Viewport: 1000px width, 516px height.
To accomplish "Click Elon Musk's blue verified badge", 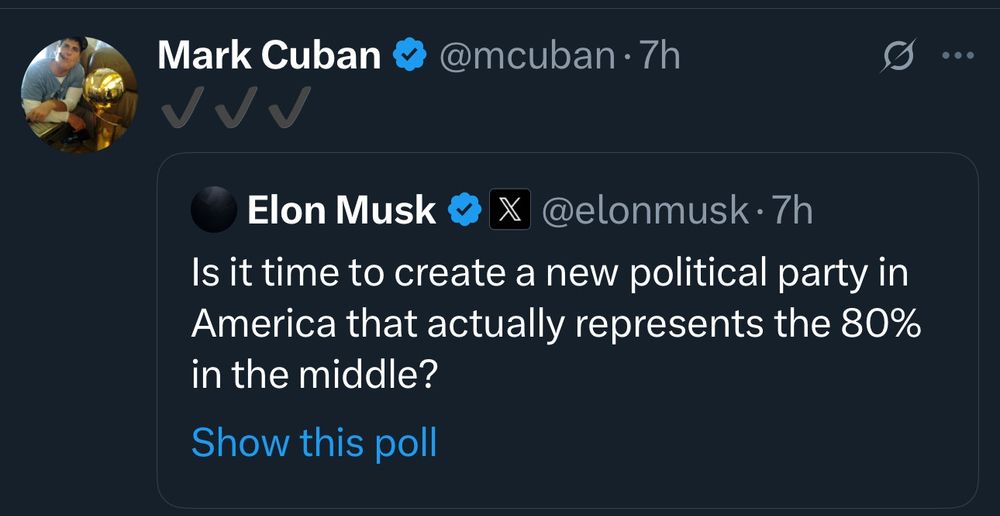I will (x=465, y=211).
